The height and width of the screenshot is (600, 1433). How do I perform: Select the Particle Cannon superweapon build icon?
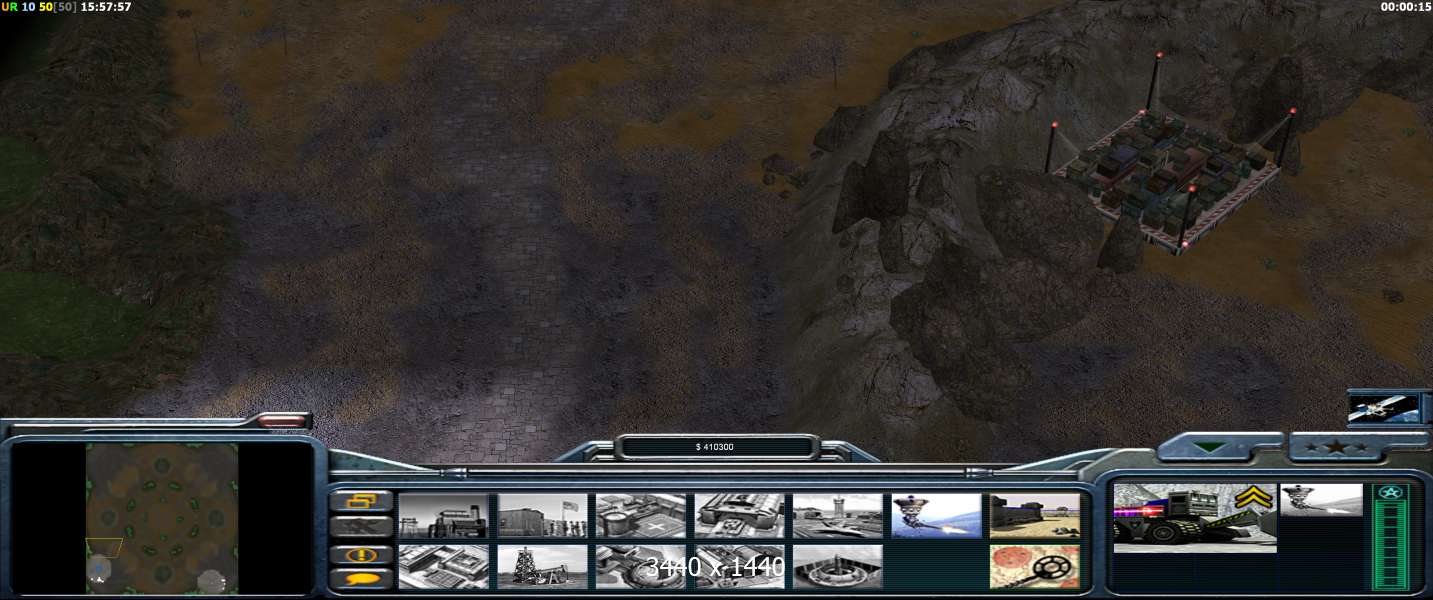[936, 515]
